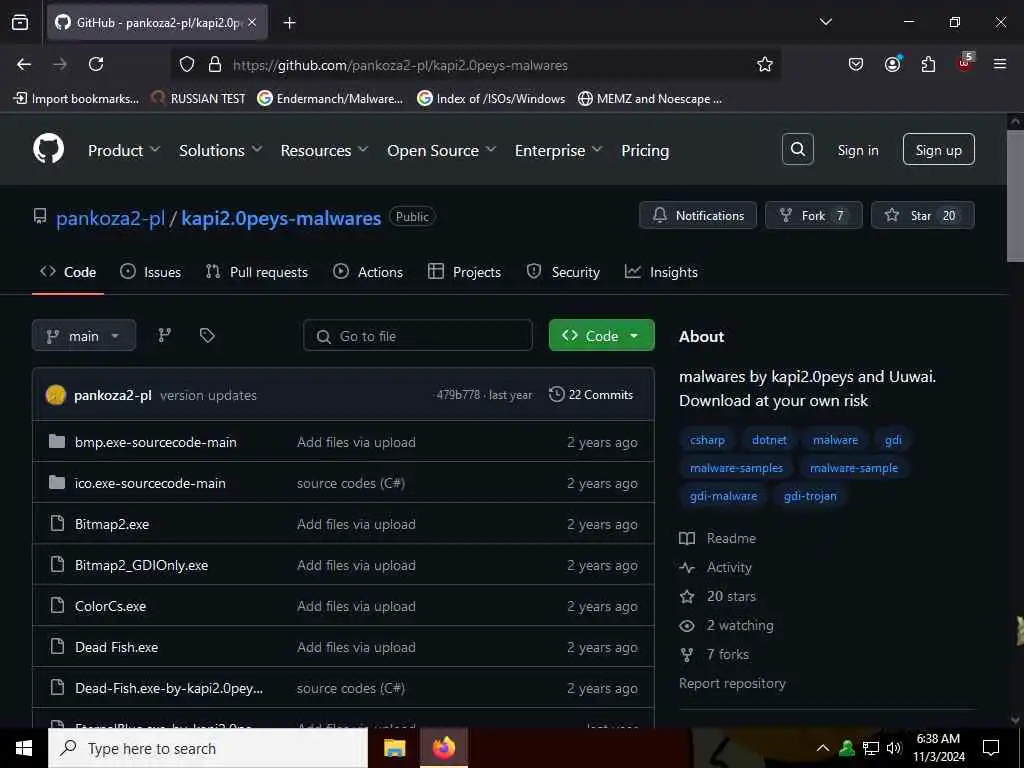Image resolution: width=1024 pixels, height=768 pixels.
Task: Open the main branch selector dropdown
Action: (84, 336)
